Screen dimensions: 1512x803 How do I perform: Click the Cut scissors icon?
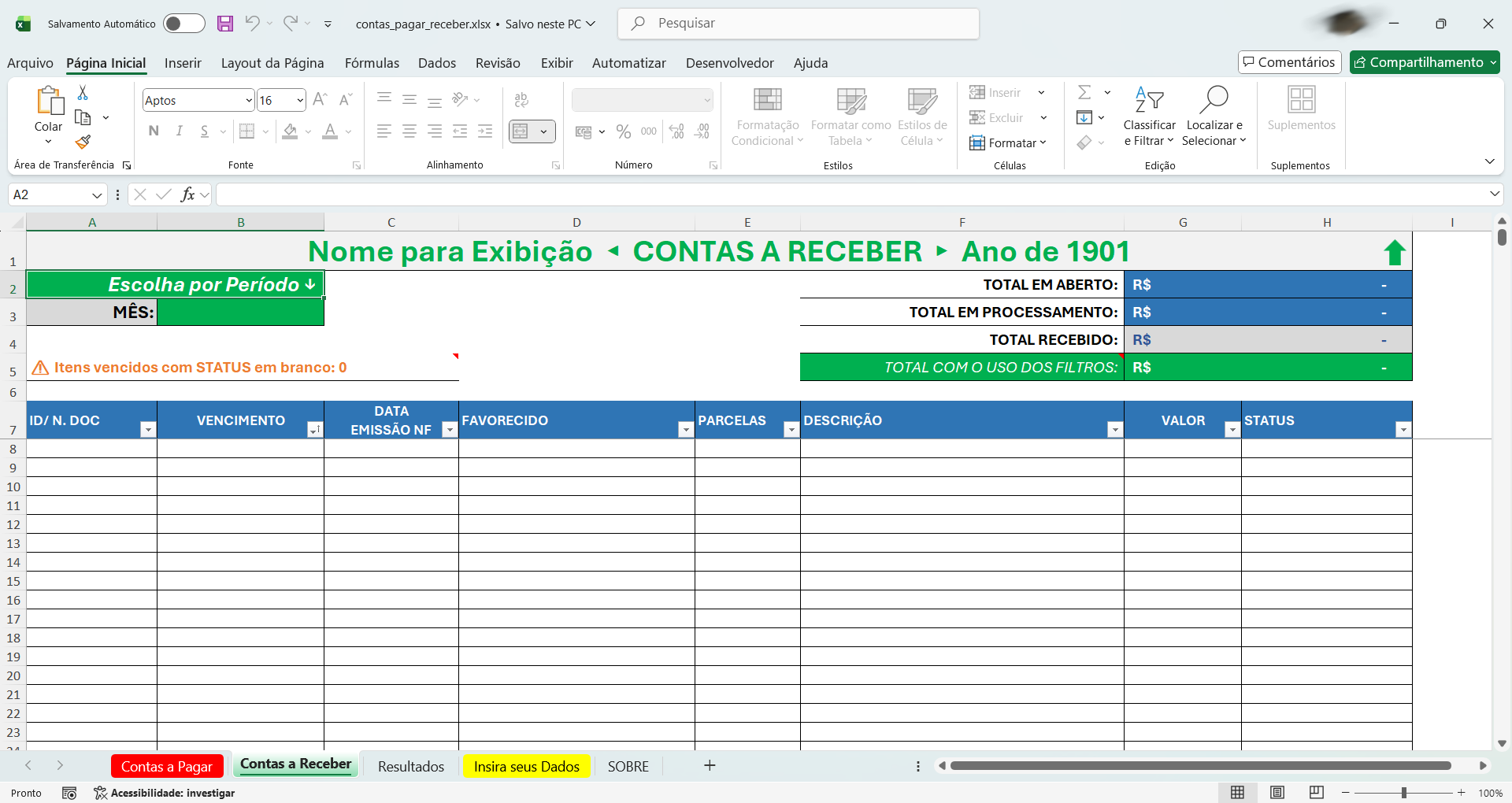click(x=83, y=93)
